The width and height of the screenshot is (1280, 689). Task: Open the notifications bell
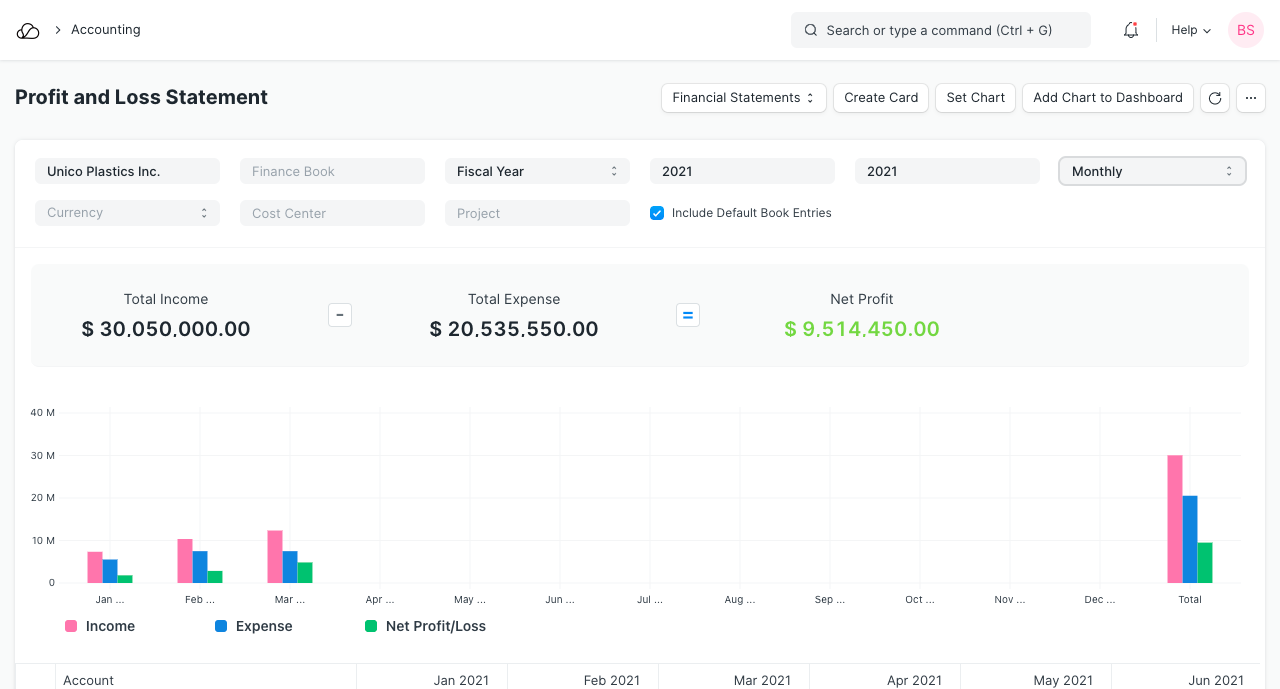1131,30
